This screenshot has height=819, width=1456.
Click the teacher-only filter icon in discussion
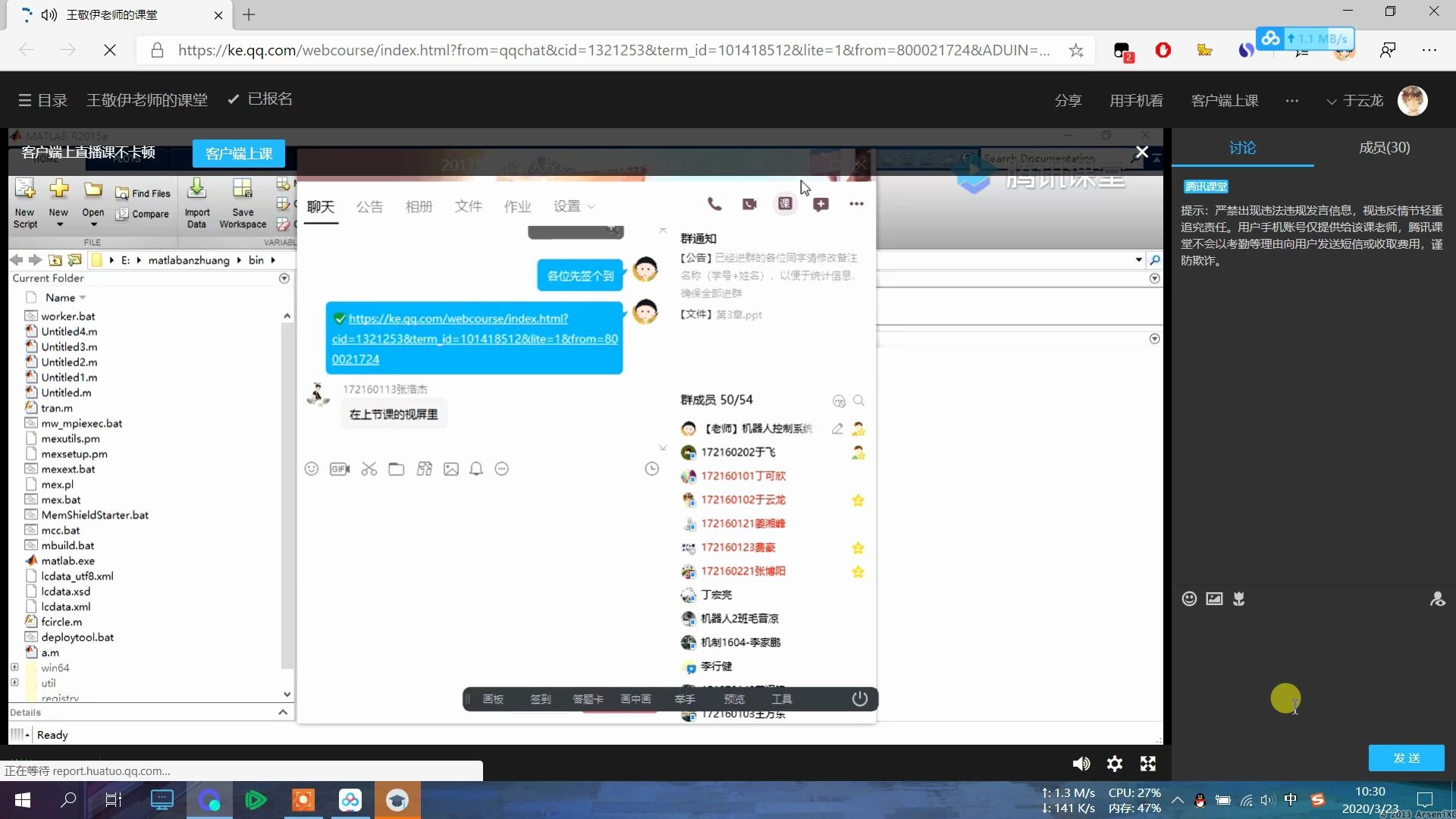1437,599
